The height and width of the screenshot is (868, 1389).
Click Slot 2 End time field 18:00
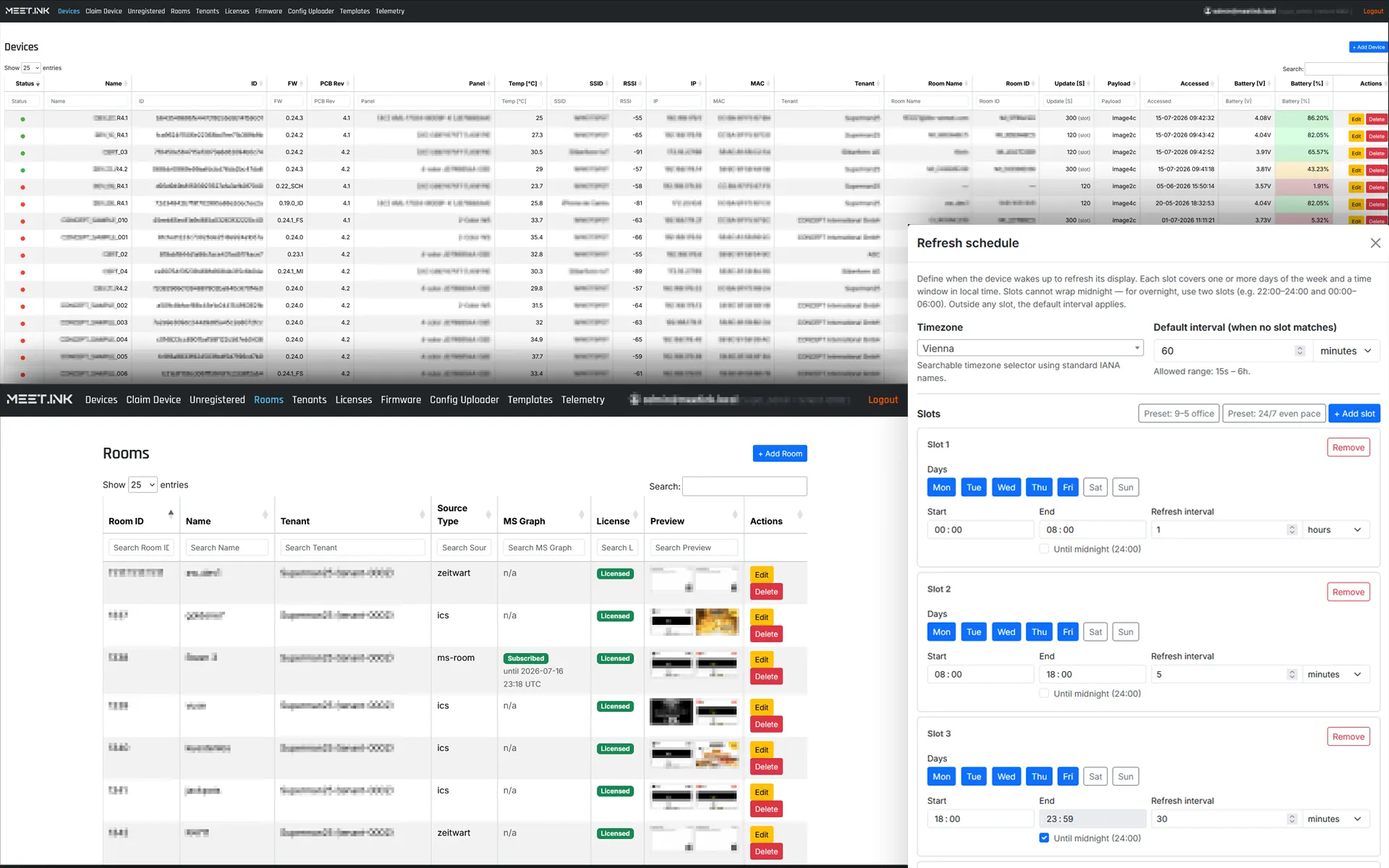[1092, 675]
